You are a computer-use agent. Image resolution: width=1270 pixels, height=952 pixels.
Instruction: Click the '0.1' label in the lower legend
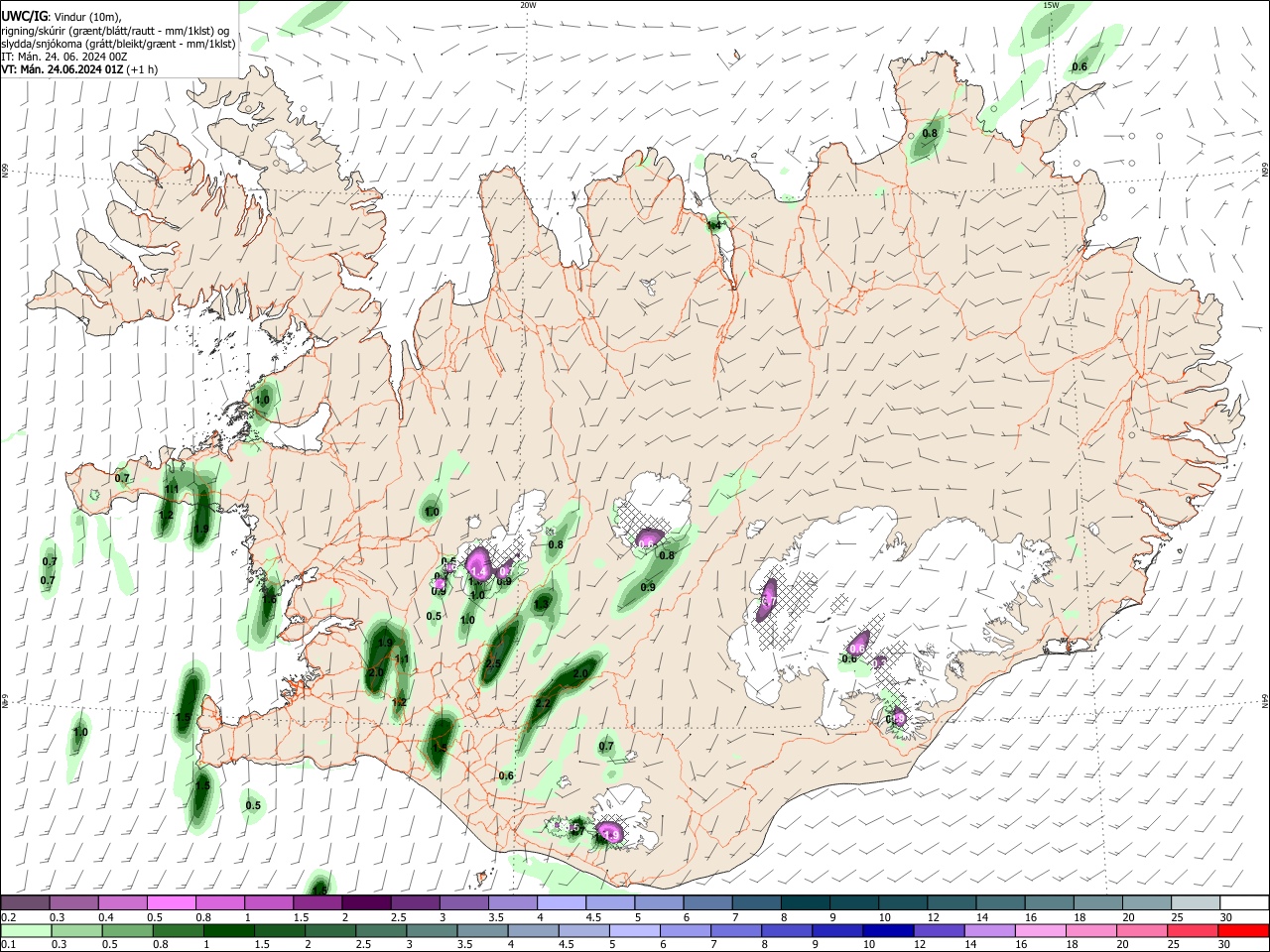[8, 945]
